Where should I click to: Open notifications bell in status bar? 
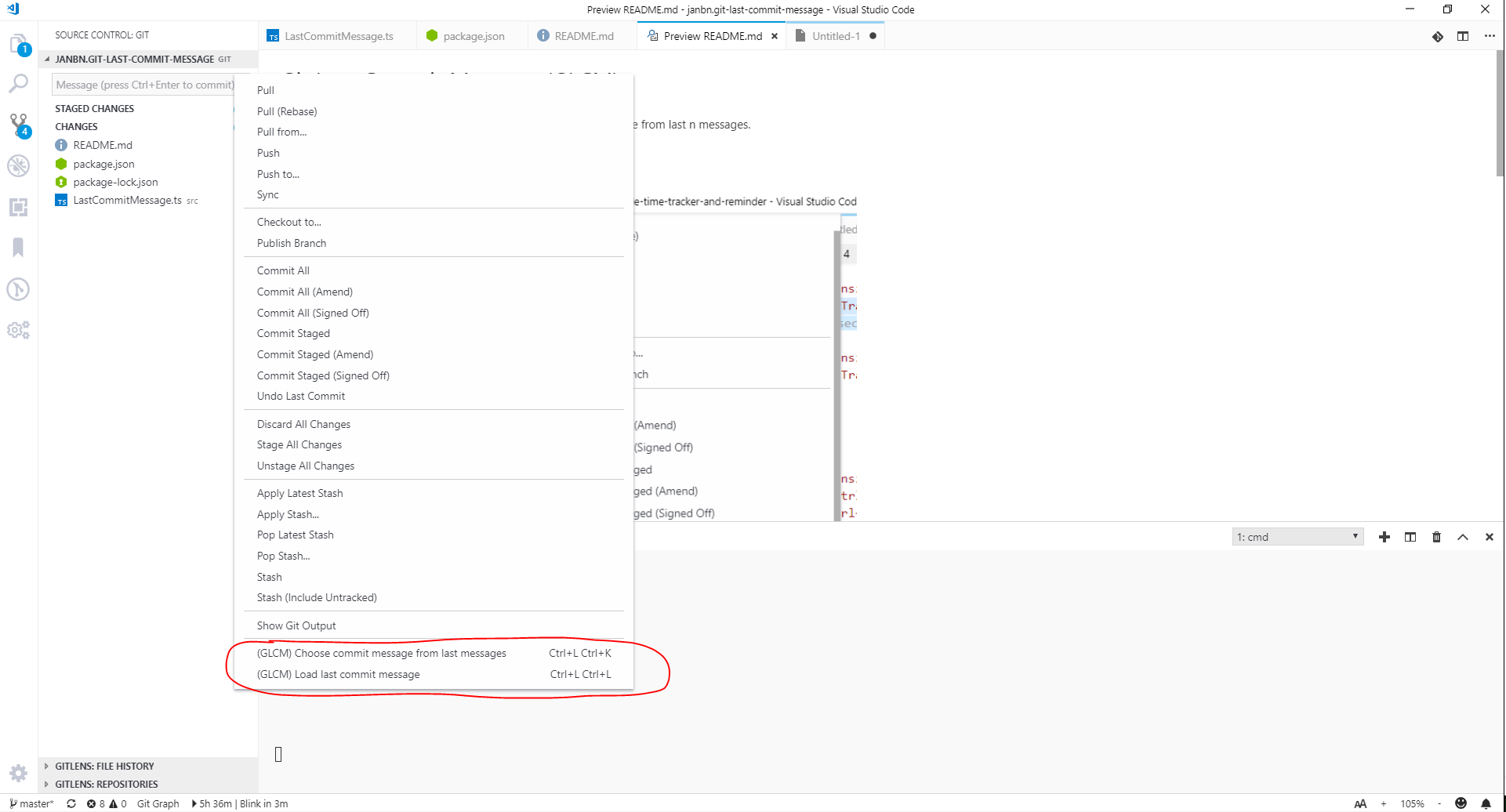[x=1486, y=803]
